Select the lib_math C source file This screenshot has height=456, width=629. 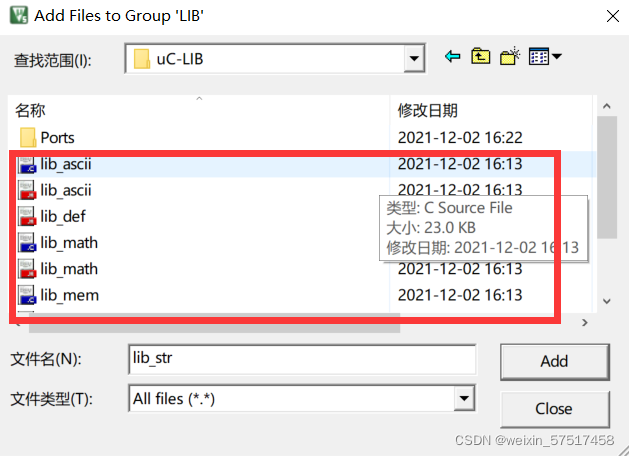[x=69, y=243]
